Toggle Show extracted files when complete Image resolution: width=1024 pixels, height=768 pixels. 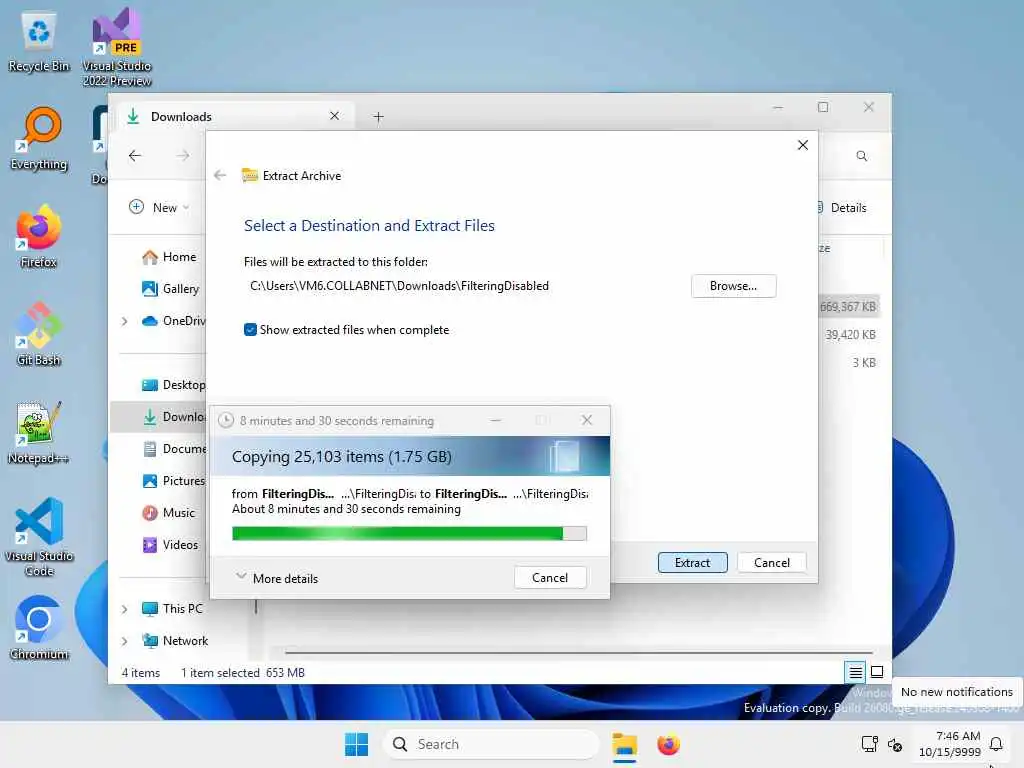pos(250,330)
